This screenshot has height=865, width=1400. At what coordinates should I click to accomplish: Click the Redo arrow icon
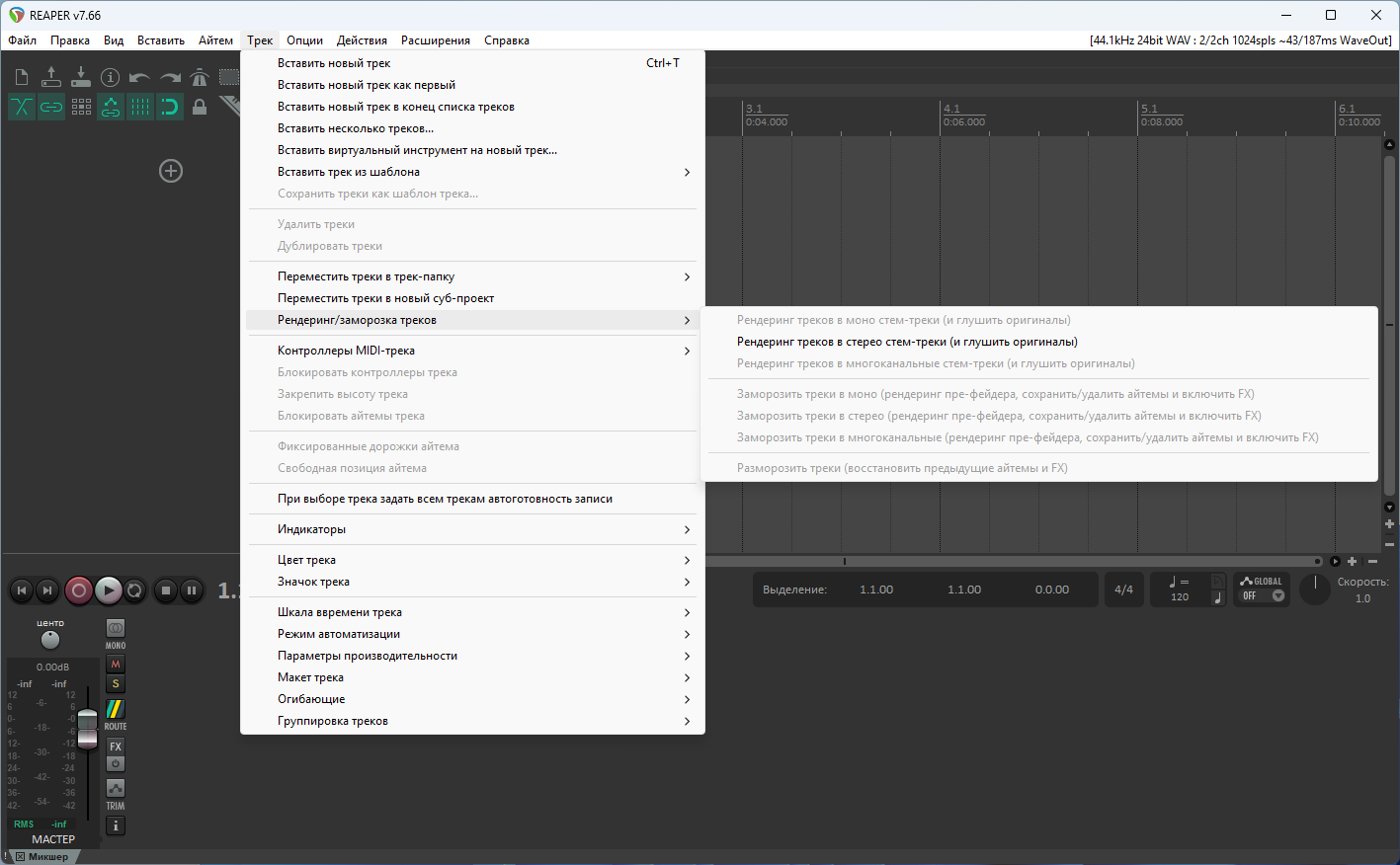(x=170, y=77)
